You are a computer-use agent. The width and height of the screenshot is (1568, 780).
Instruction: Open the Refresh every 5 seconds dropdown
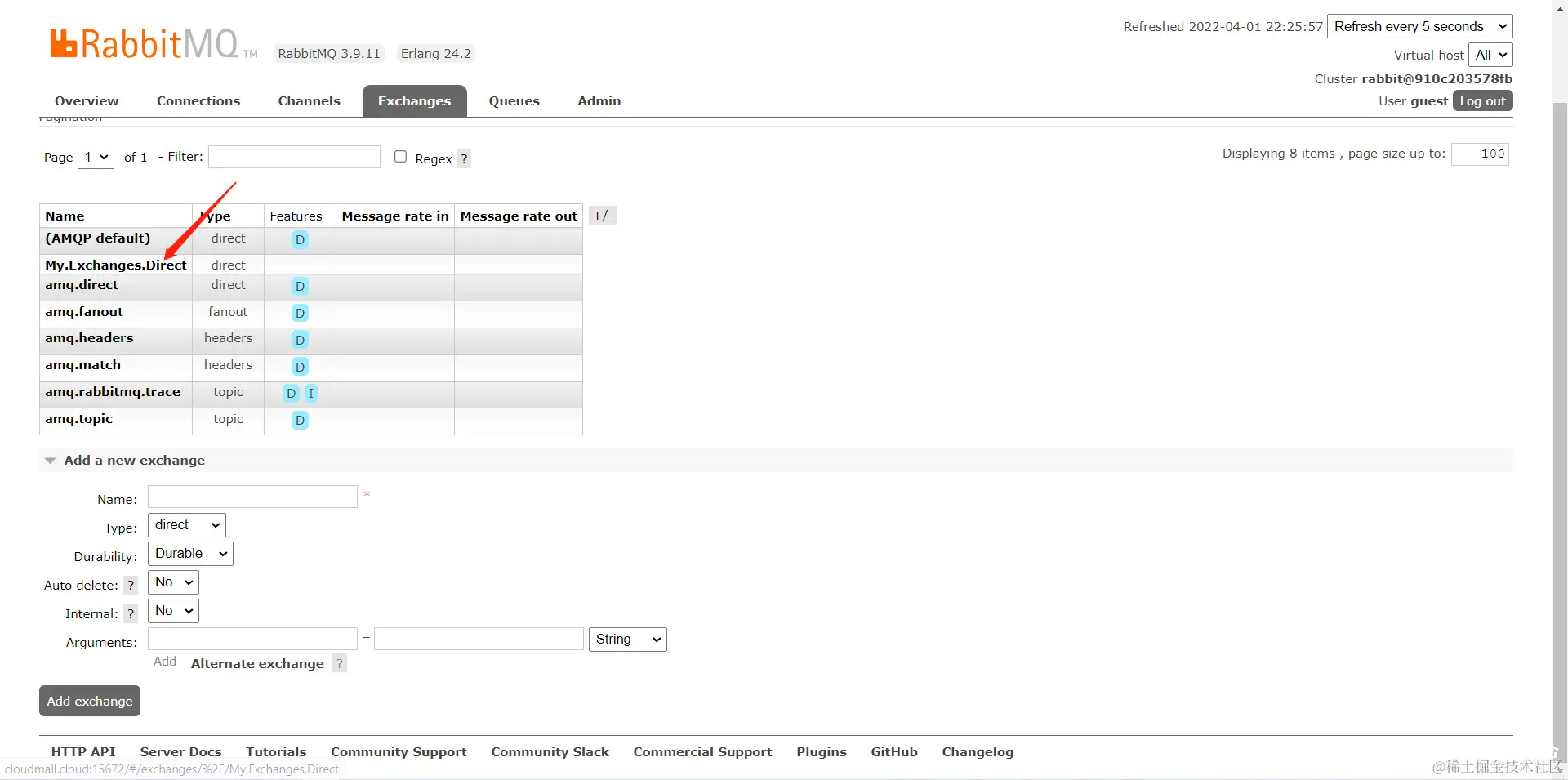pyautogui.click(x=1420, y=26)
